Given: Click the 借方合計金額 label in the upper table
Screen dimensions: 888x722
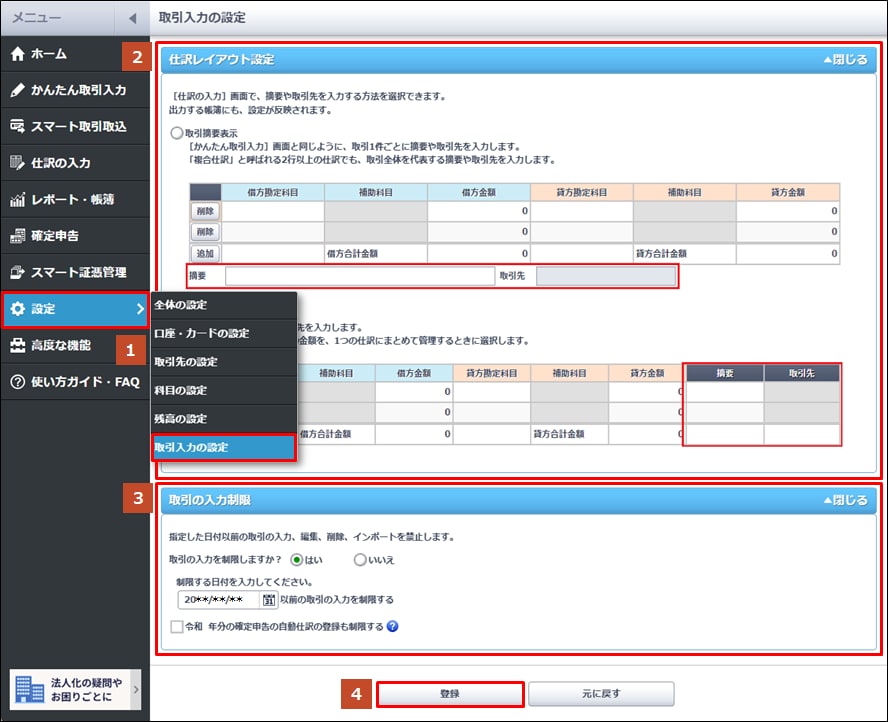Looking at the screenshot, I should 352,254.
